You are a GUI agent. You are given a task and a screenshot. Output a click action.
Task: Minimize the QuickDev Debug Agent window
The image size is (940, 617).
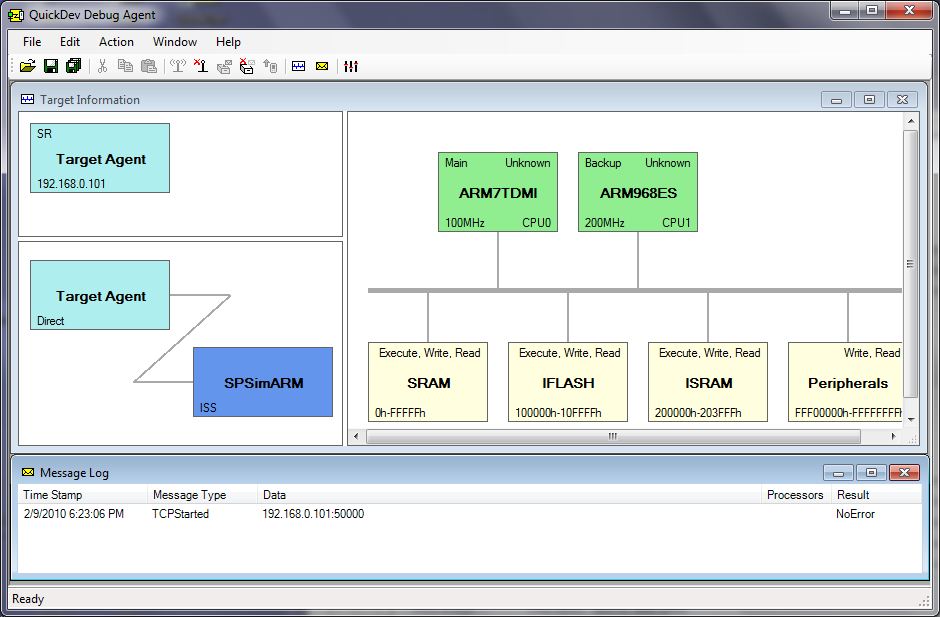pyautogui.click(x=844, y=10)
